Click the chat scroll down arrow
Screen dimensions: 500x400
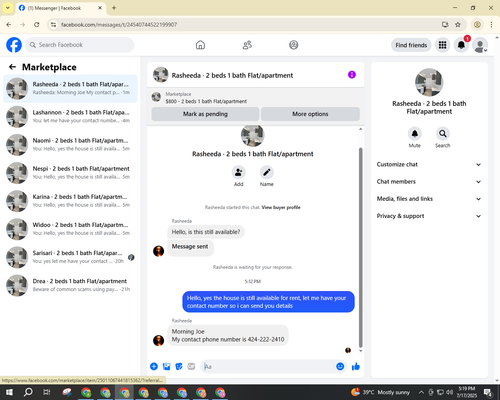[360, 351]
